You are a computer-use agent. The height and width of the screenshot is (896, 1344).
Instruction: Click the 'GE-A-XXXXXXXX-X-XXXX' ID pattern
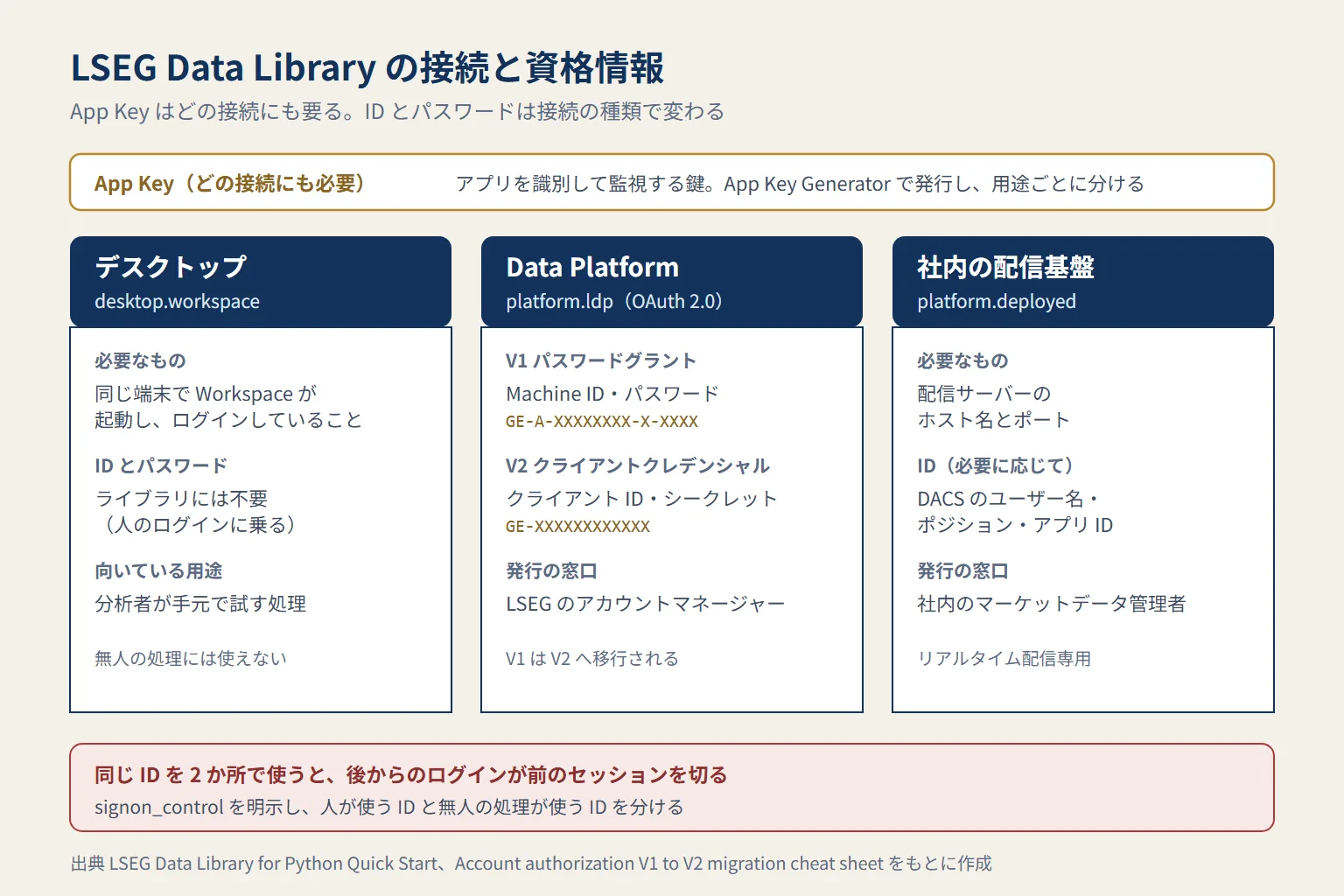(602, 422)
